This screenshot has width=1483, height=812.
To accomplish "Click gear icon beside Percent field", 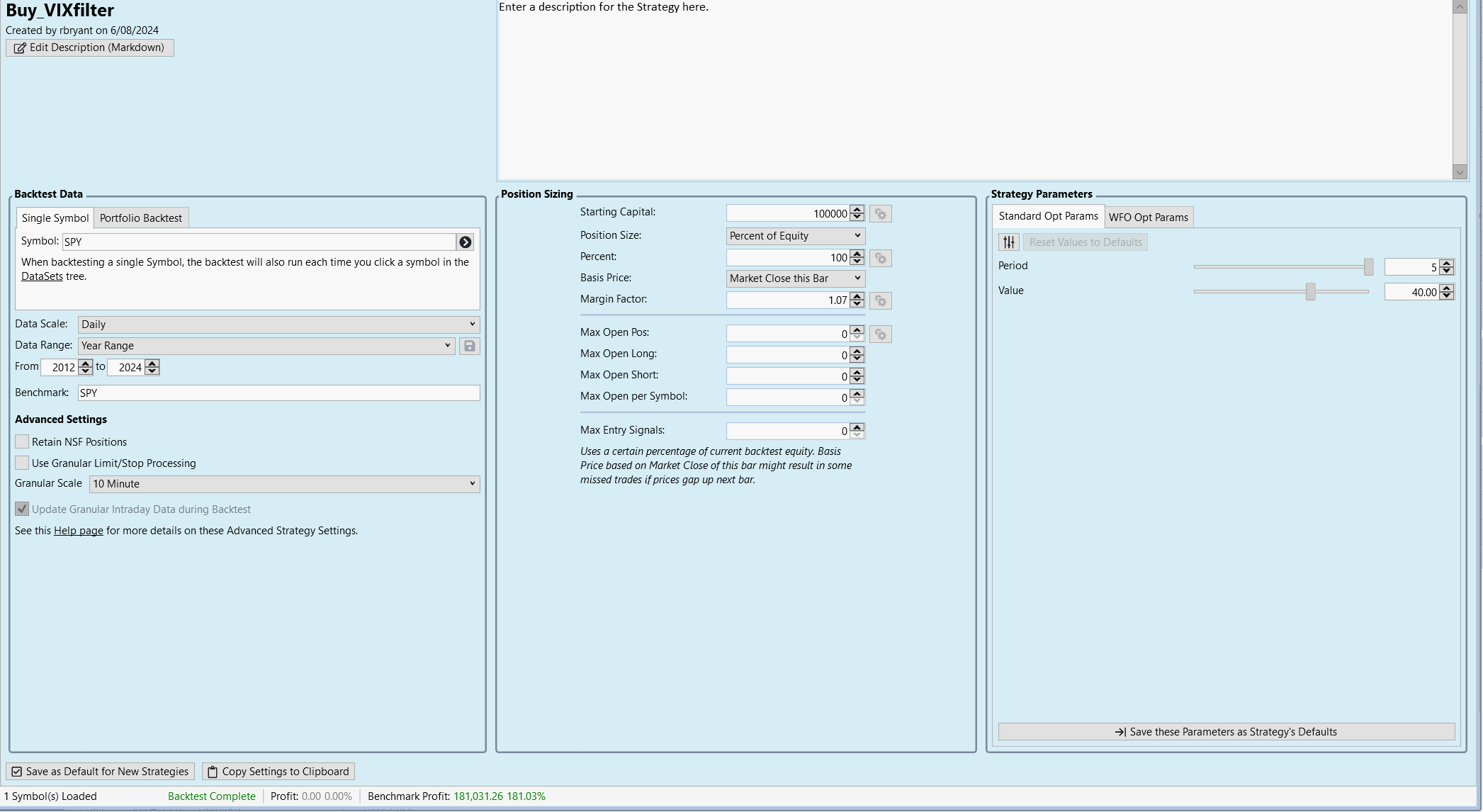I will (x=881, y=258).
